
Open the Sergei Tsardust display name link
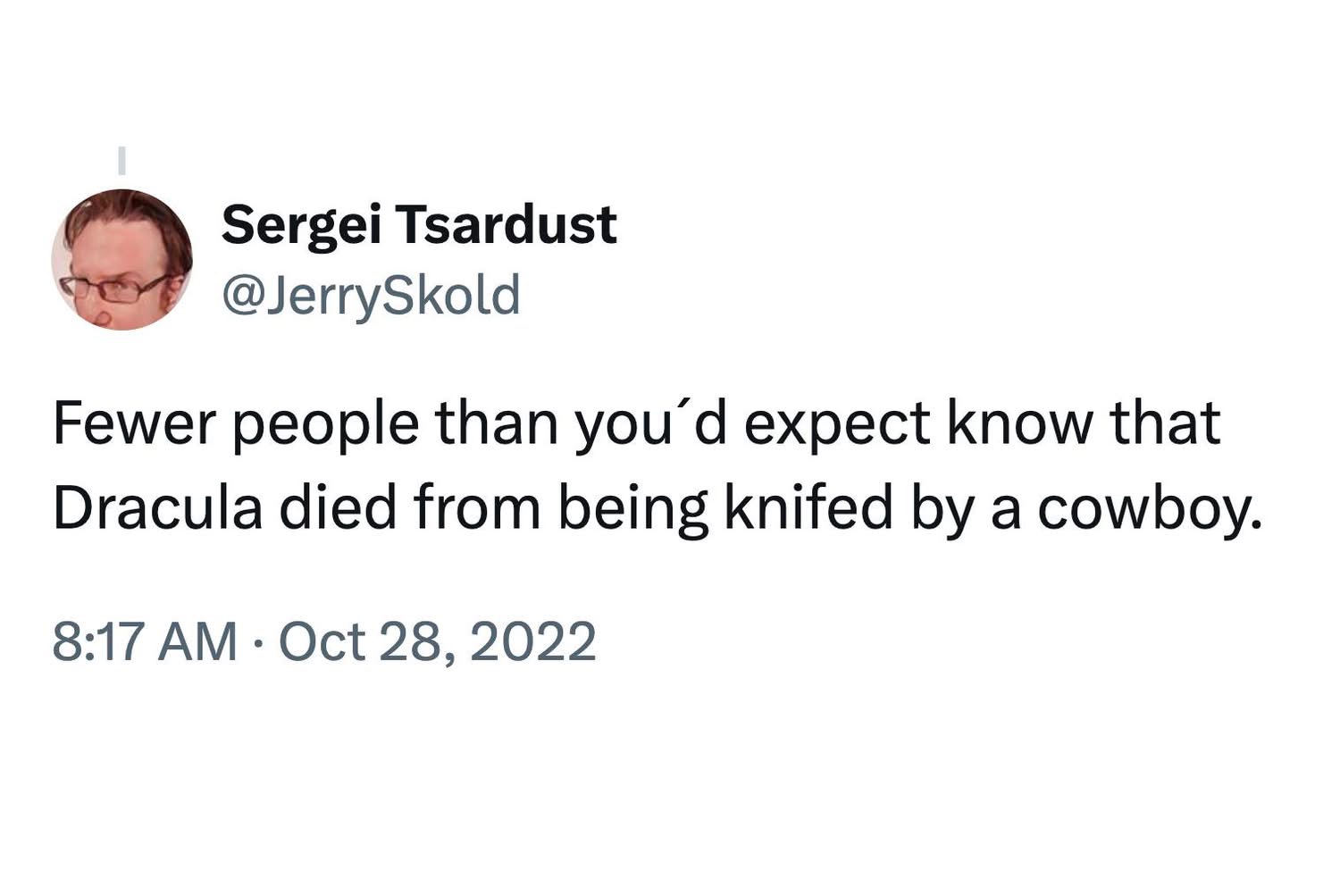click(x=418, y=223)
